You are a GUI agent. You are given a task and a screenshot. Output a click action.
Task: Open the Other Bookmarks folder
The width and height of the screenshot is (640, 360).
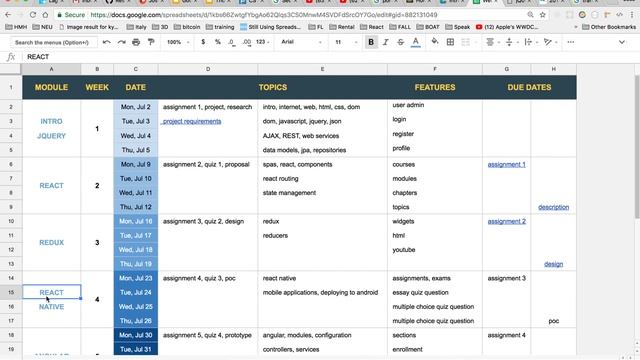click(x=609, y=27)
